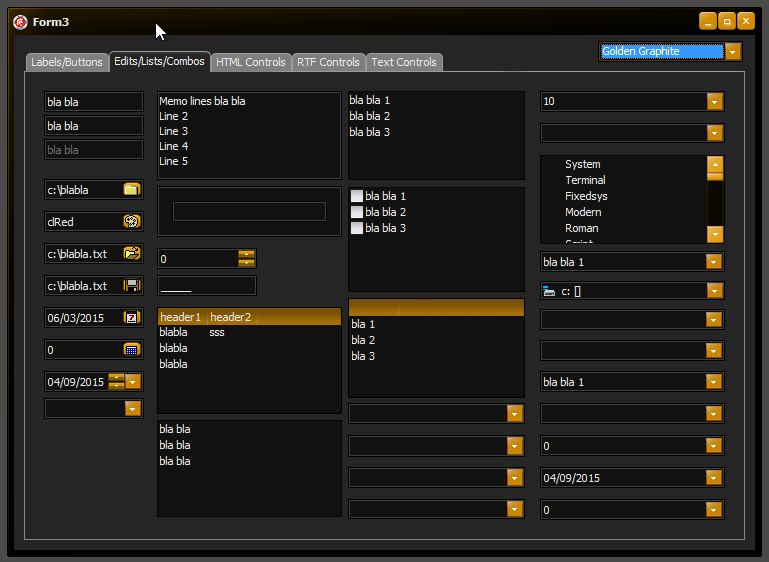Click the red Form3 application icon
The width and height of the screenshot is (769, 562).
20,22
